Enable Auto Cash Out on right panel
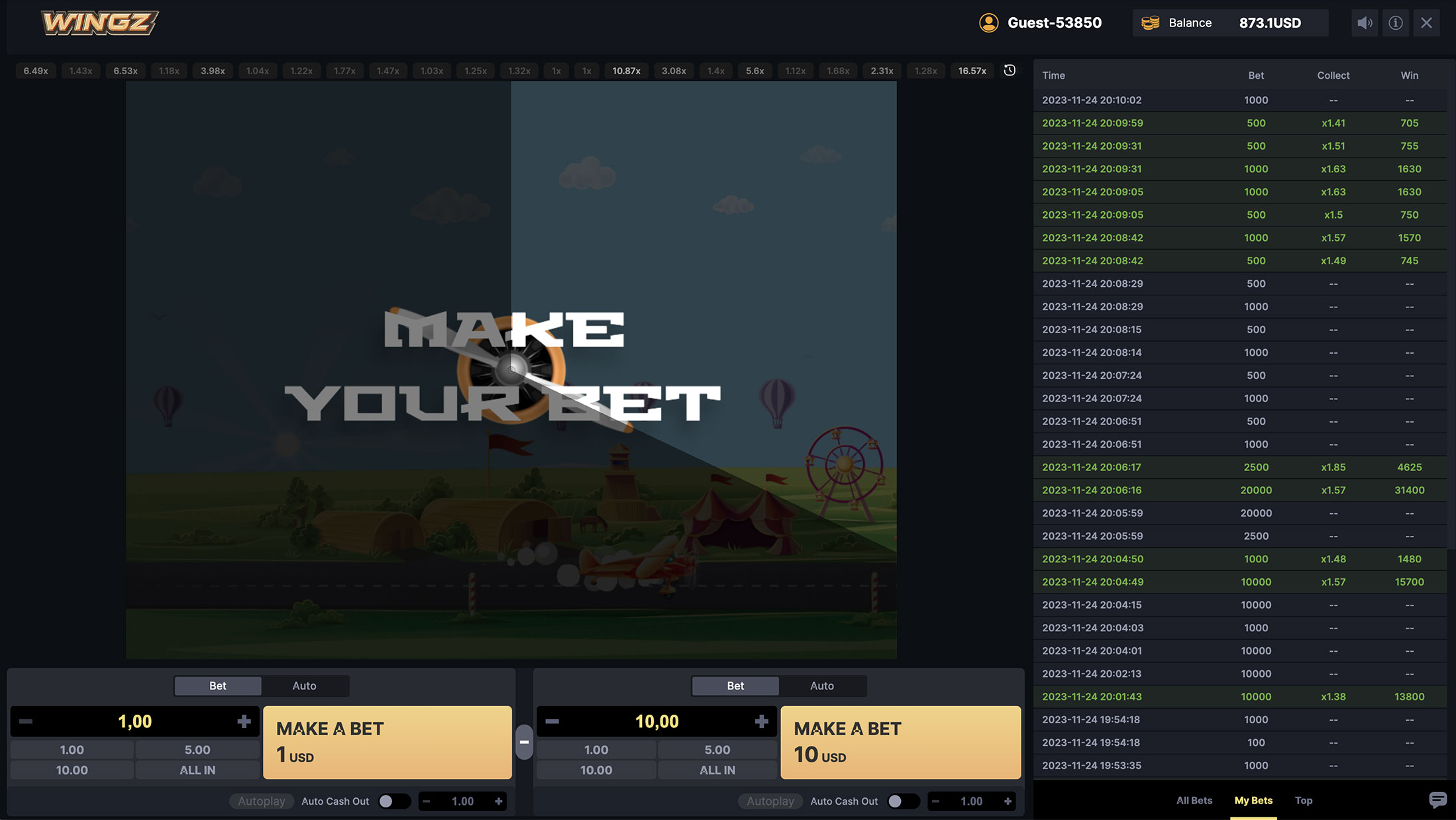 [x=902, y=801]
